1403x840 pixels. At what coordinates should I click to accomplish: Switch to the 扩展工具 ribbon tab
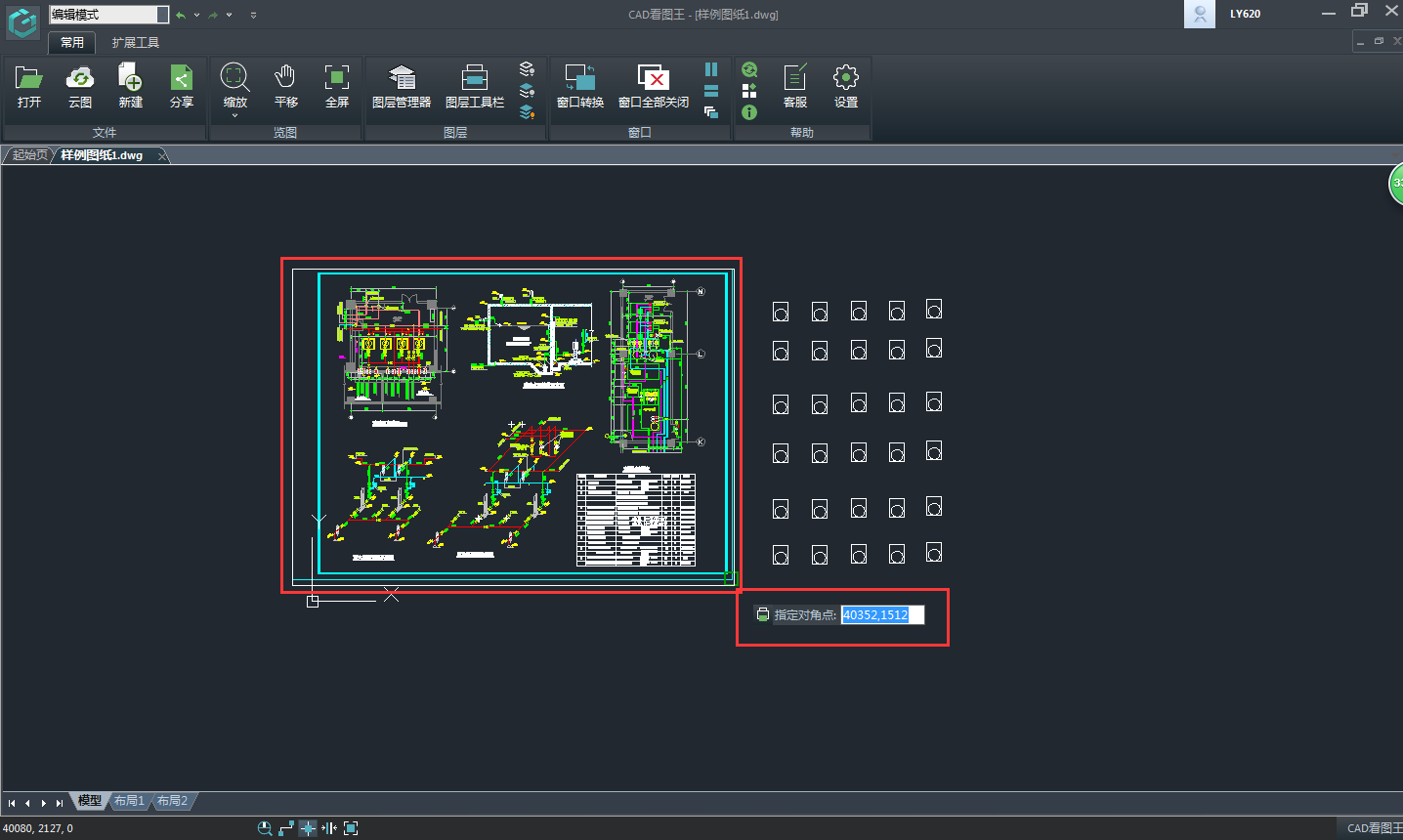[135, 43]
